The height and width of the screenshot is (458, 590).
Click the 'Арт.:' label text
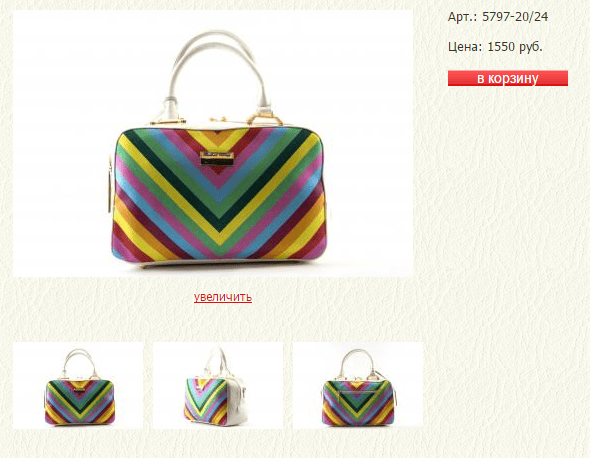tap(463, 17)
